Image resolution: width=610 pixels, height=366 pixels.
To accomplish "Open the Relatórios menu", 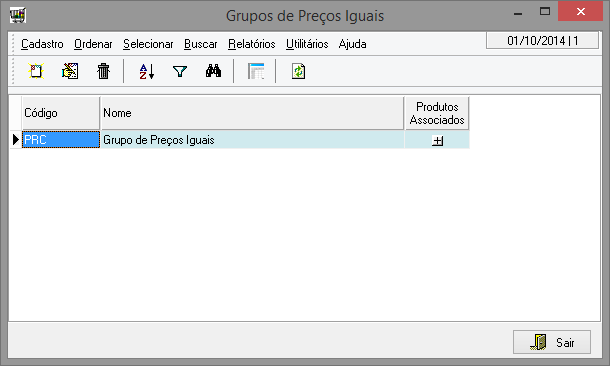I will (x=252, y=44).
